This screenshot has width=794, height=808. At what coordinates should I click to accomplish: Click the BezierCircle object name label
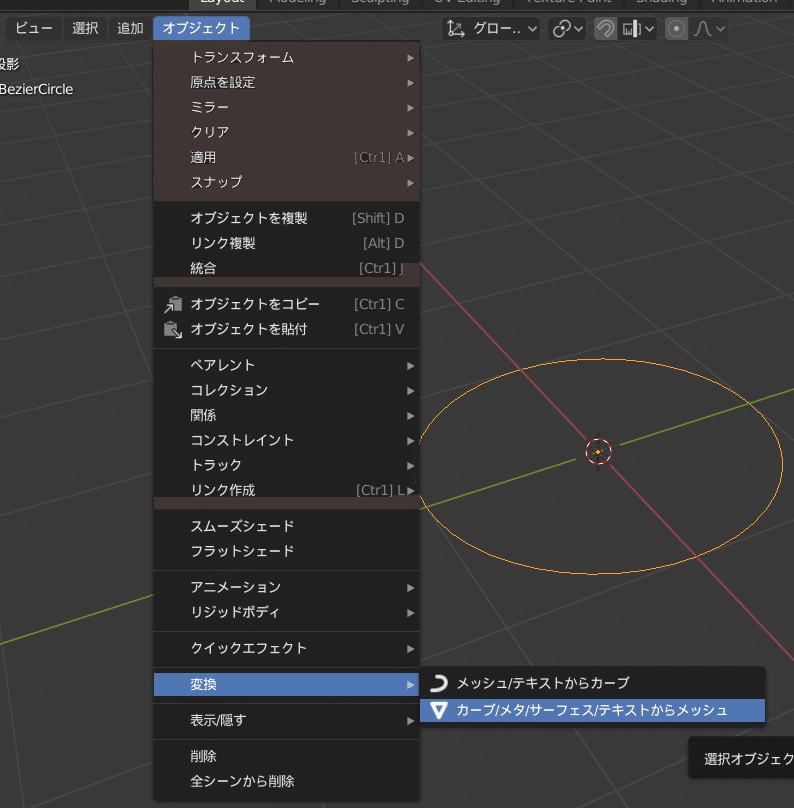(37, 90)
